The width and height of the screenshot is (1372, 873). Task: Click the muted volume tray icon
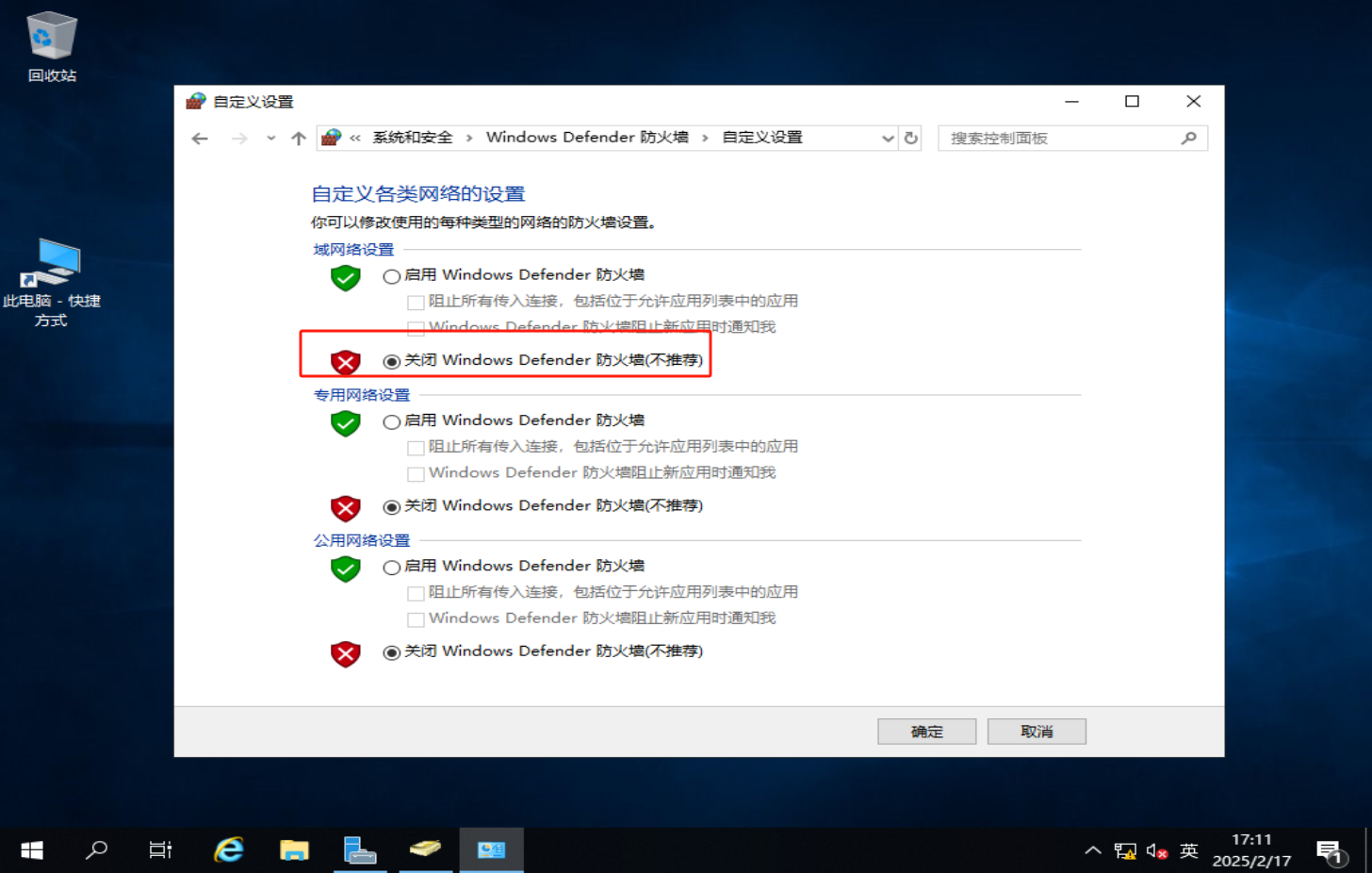pyautogui.click(x=1157, y=851)
